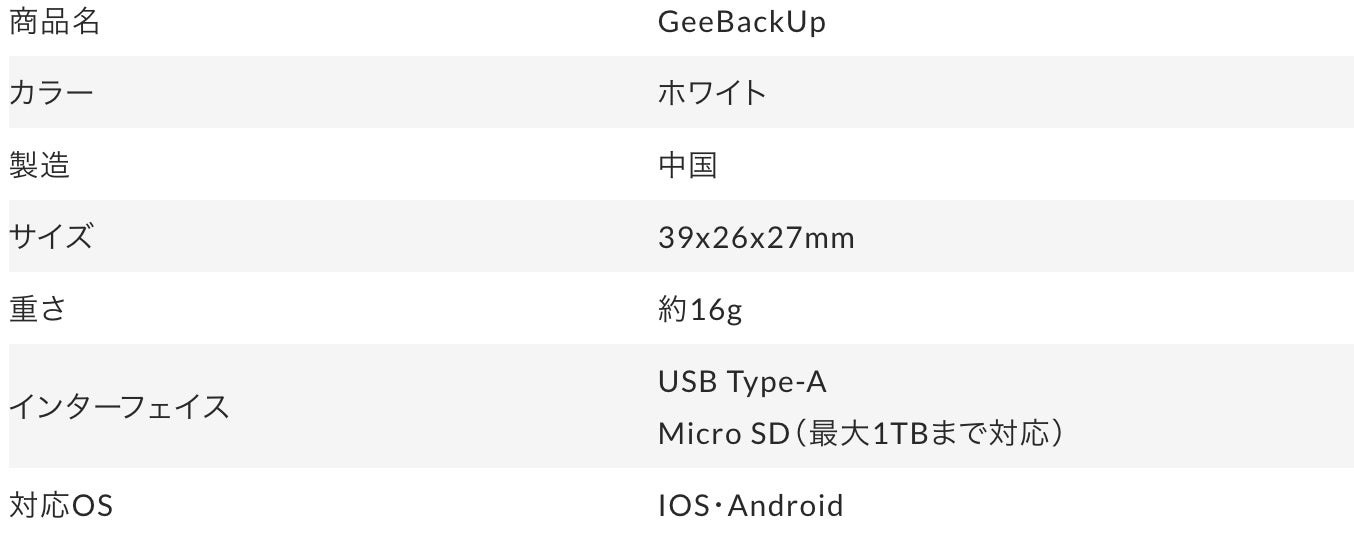This screenshot has width=1354, height=534.
Task: Select the 中国 manufacturing value
Action: 688,165
